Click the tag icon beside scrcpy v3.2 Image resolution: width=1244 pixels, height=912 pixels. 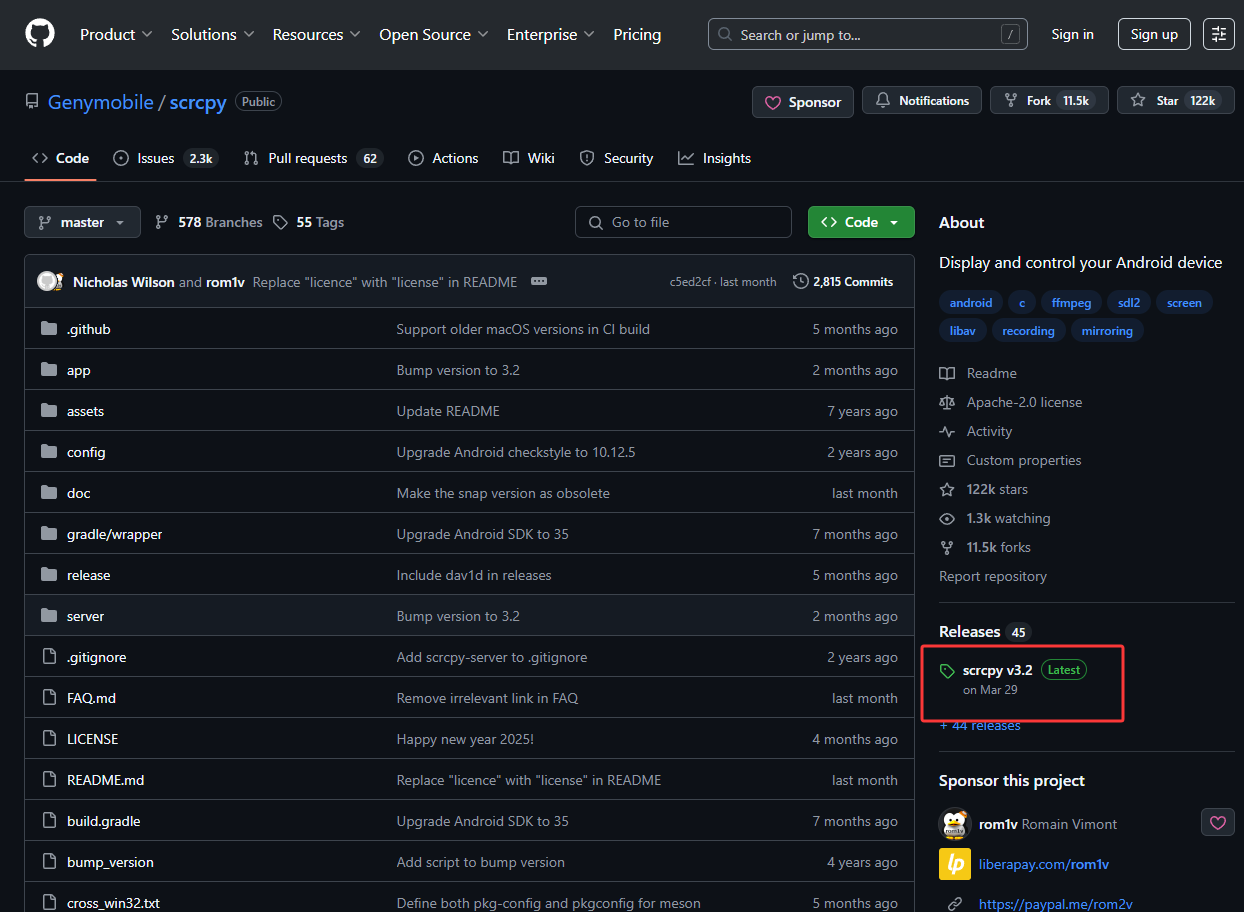click(x=947, y=671)
